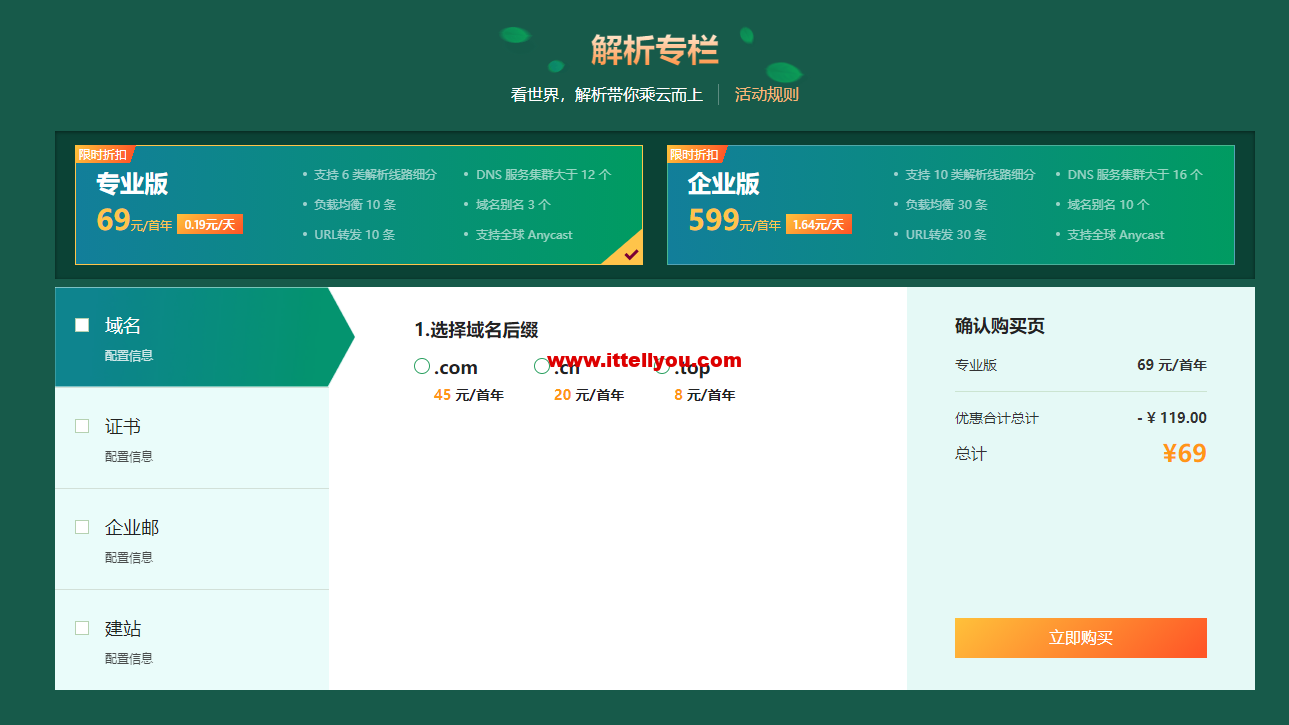Open the 活动规则 activity rules link

tap(767, 95)
